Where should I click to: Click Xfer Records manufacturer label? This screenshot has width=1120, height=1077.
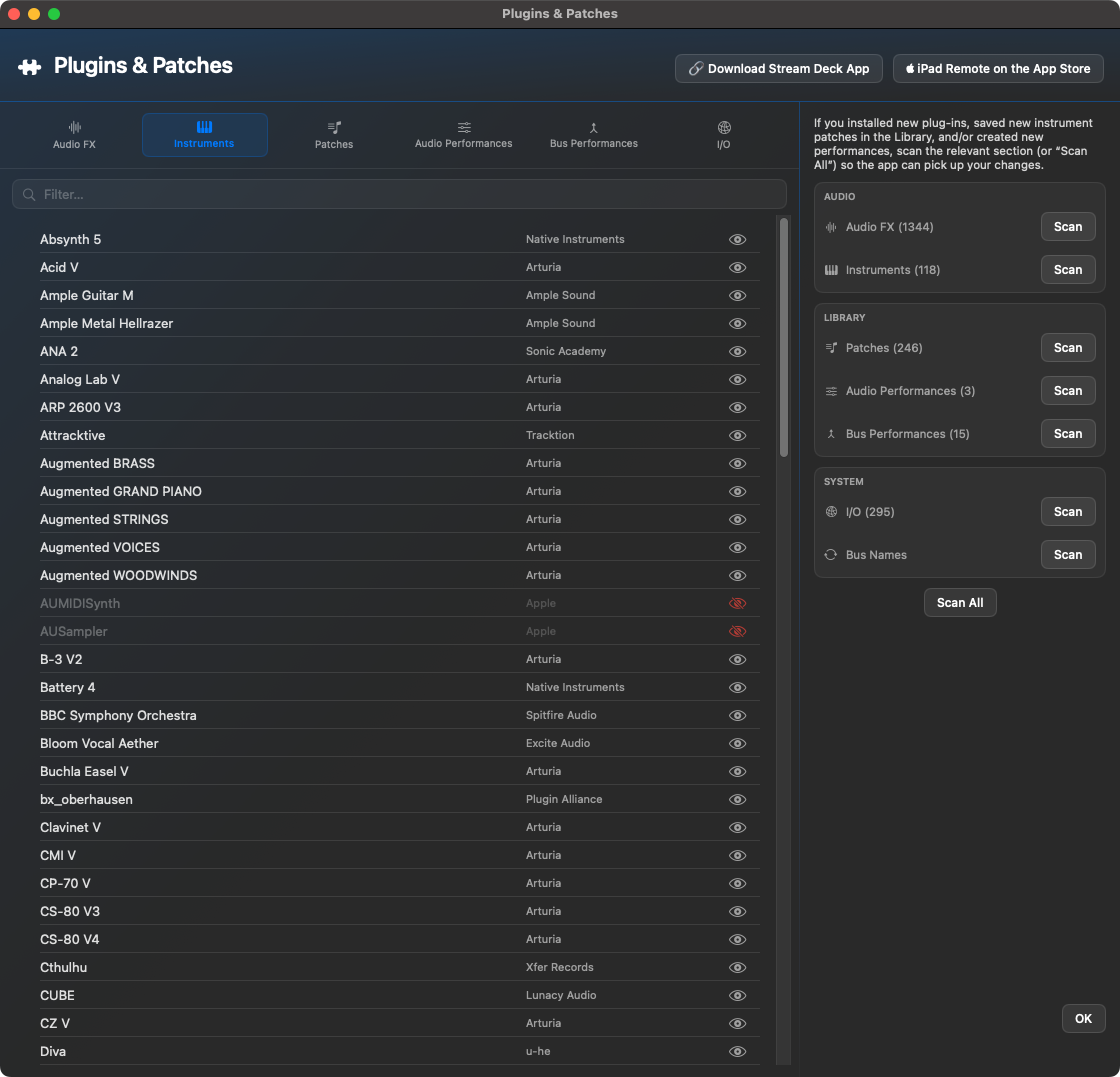[560, 967]
